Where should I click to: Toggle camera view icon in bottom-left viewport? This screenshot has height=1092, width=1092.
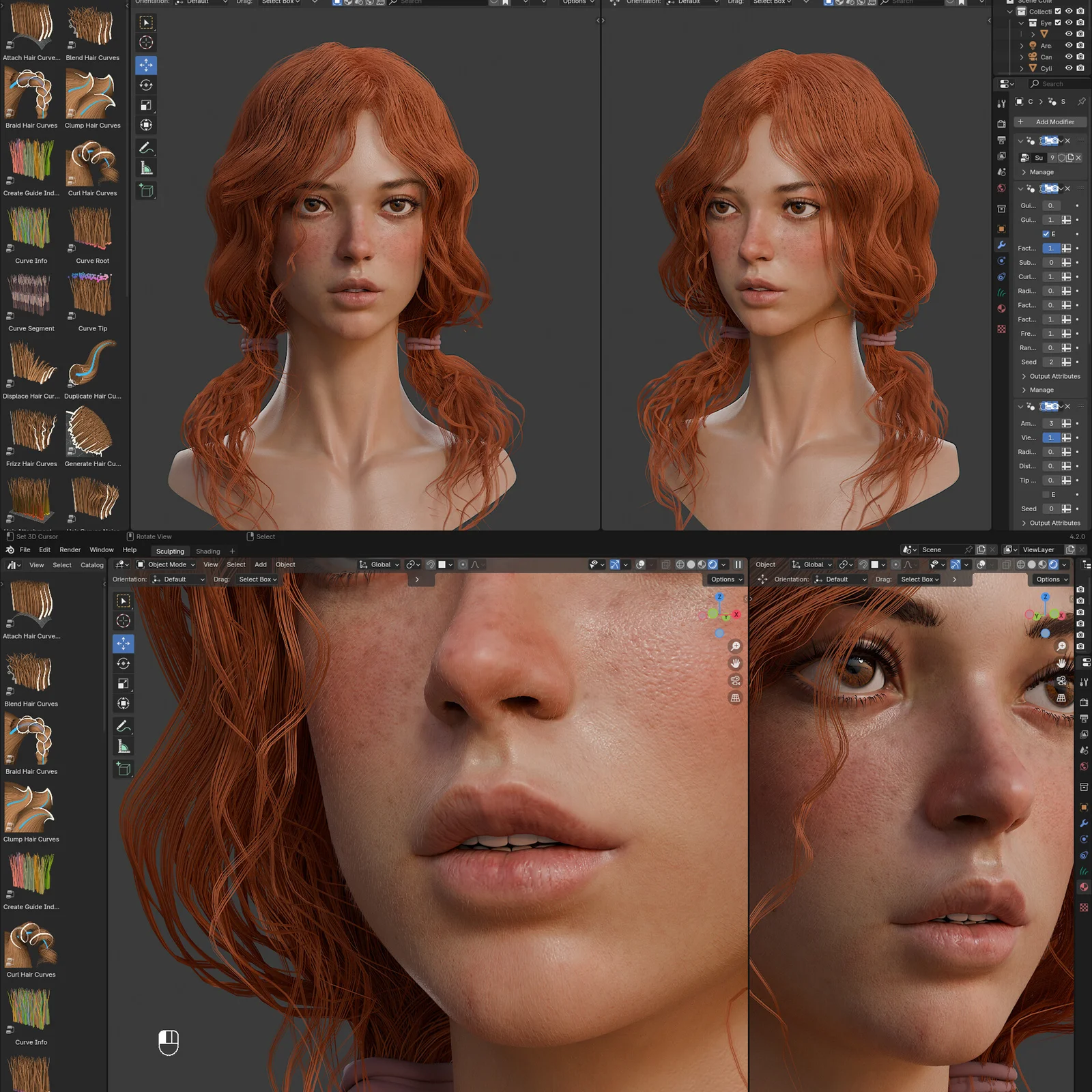pos(735,680)
